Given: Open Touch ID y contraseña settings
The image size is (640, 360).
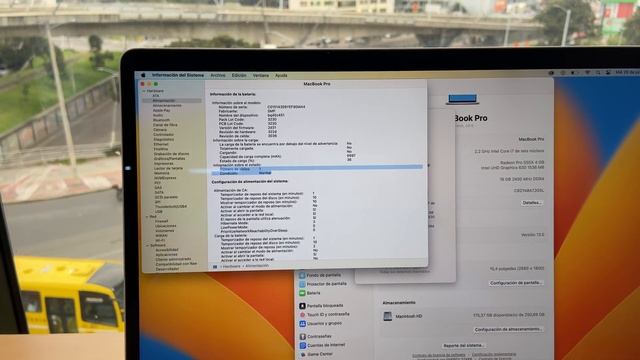Looking at the screenshot, I should [x=324, y=315].
